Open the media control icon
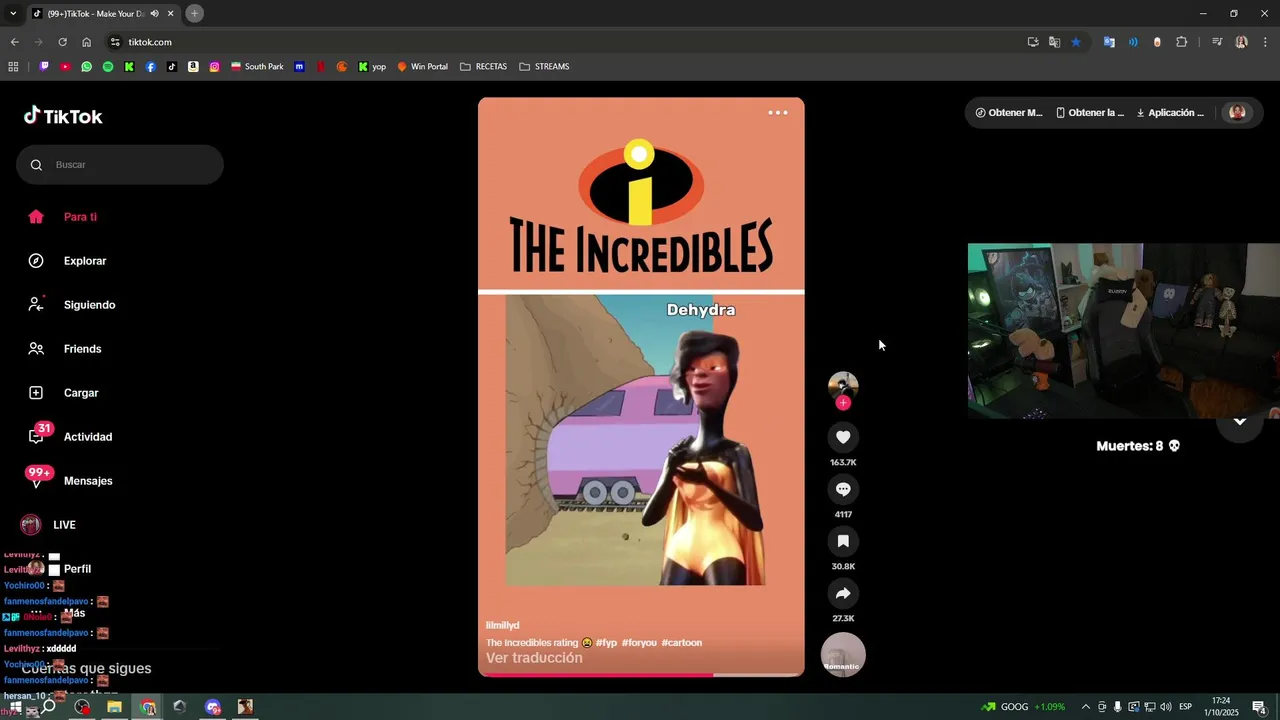The image size is (1280, 720). pyautogui.click(x=1217, y=42)
